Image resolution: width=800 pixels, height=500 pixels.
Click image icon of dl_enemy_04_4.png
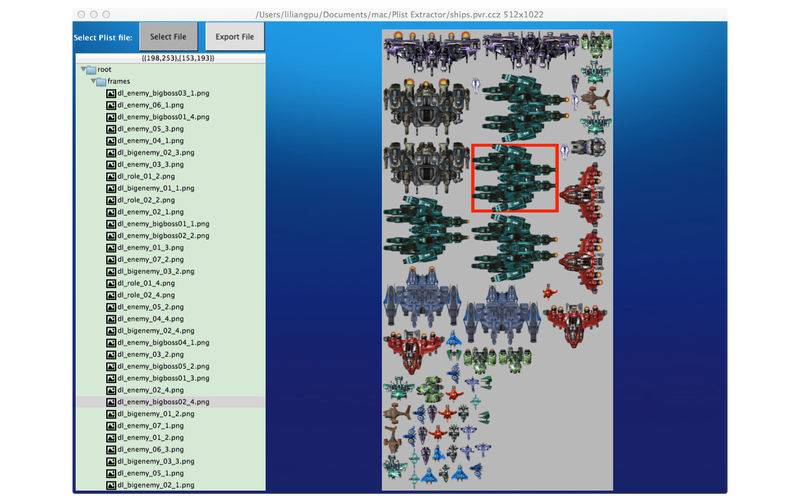[x=111, y=319]
